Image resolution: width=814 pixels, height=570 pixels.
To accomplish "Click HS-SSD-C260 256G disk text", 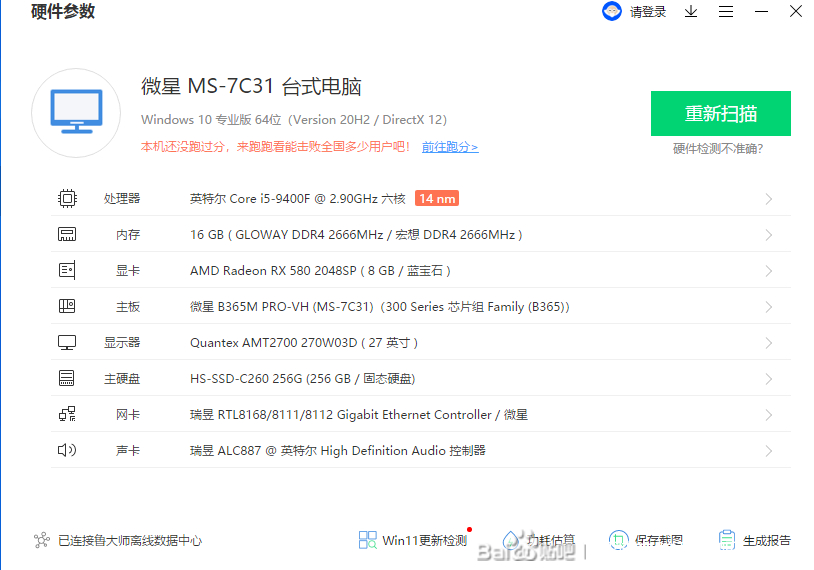I will (303, 378).
